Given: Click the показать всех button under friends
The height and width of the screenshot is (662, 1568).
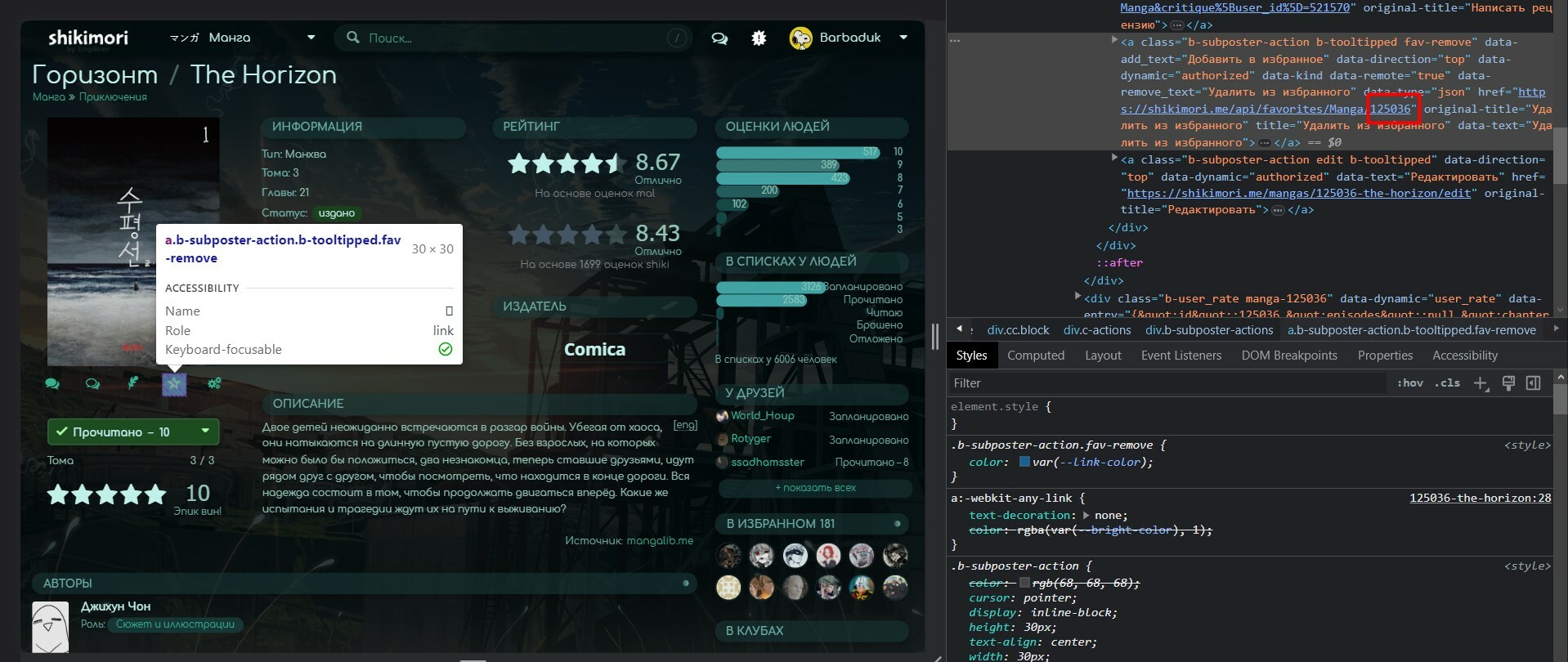Looking at the screenshot, I should 814,488.
